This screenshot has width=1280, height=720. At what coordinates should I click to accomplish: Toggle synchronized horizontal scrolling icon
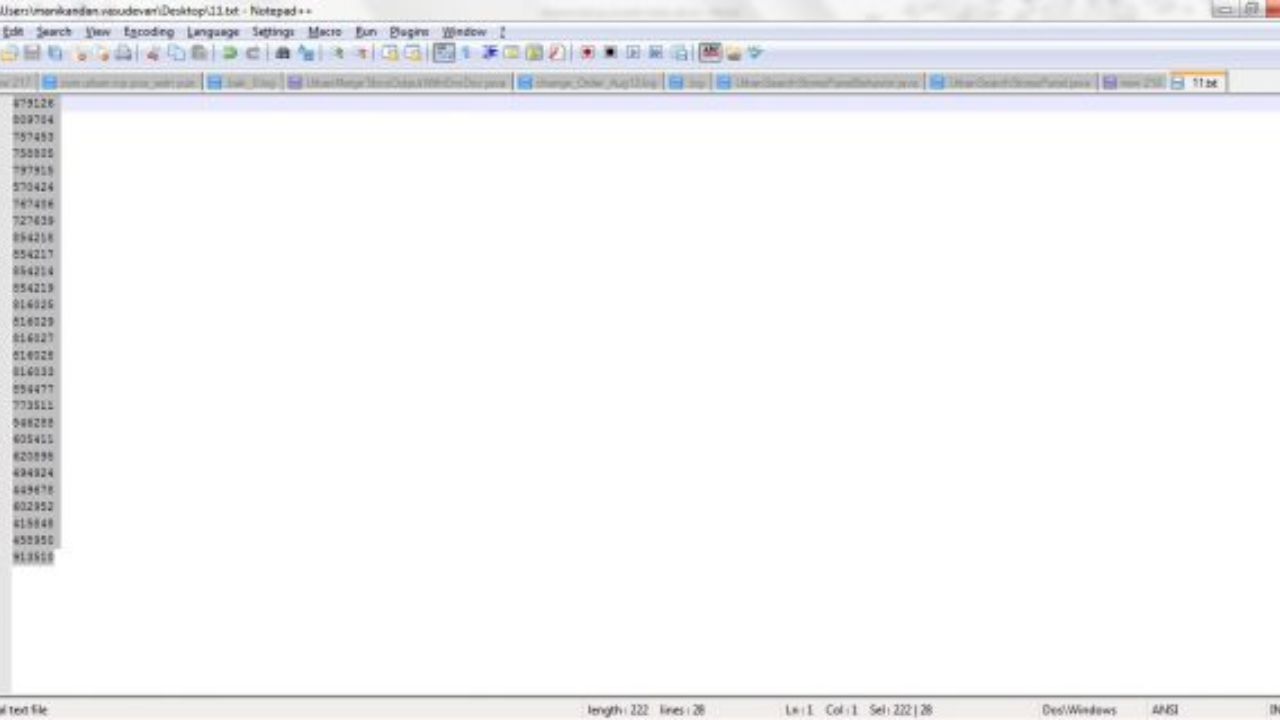pos(413,53)
